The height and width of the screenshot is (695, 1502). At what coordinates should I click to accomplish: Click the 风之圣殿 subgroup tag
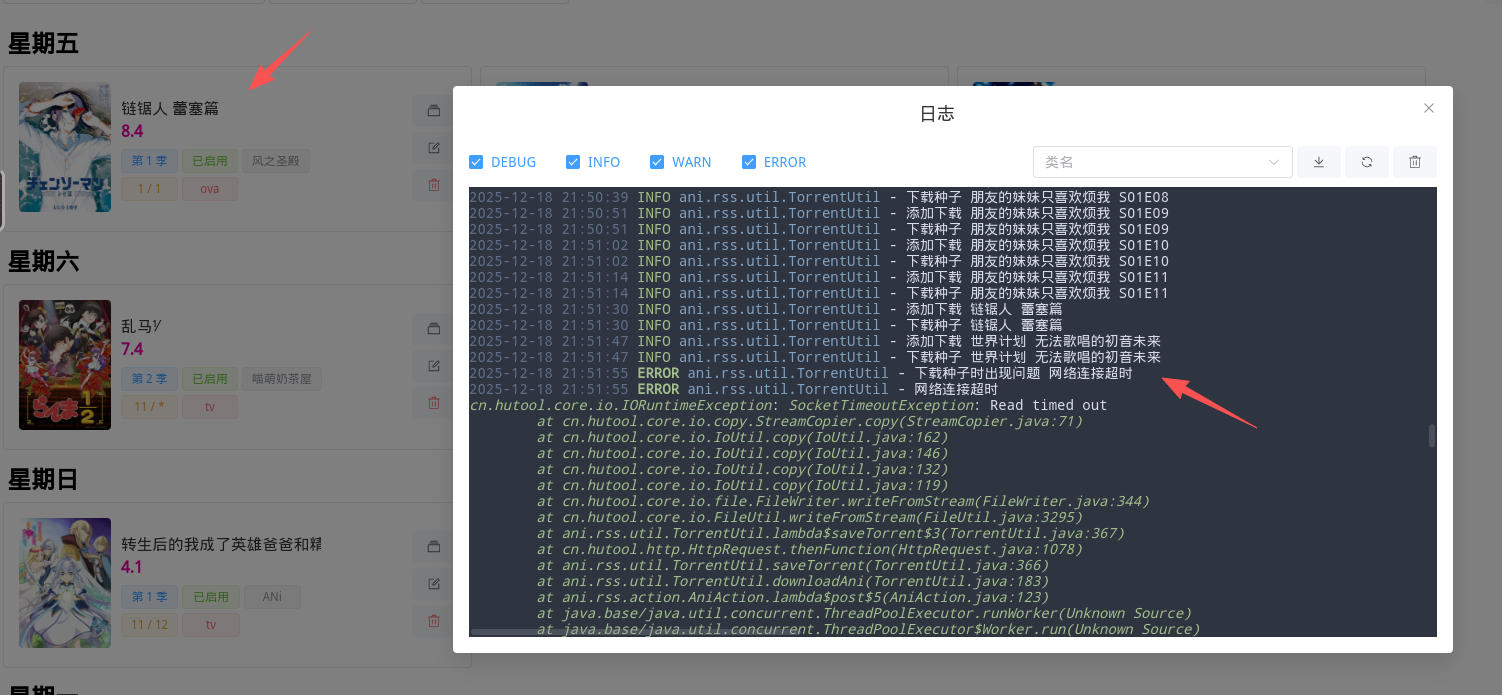276,160
